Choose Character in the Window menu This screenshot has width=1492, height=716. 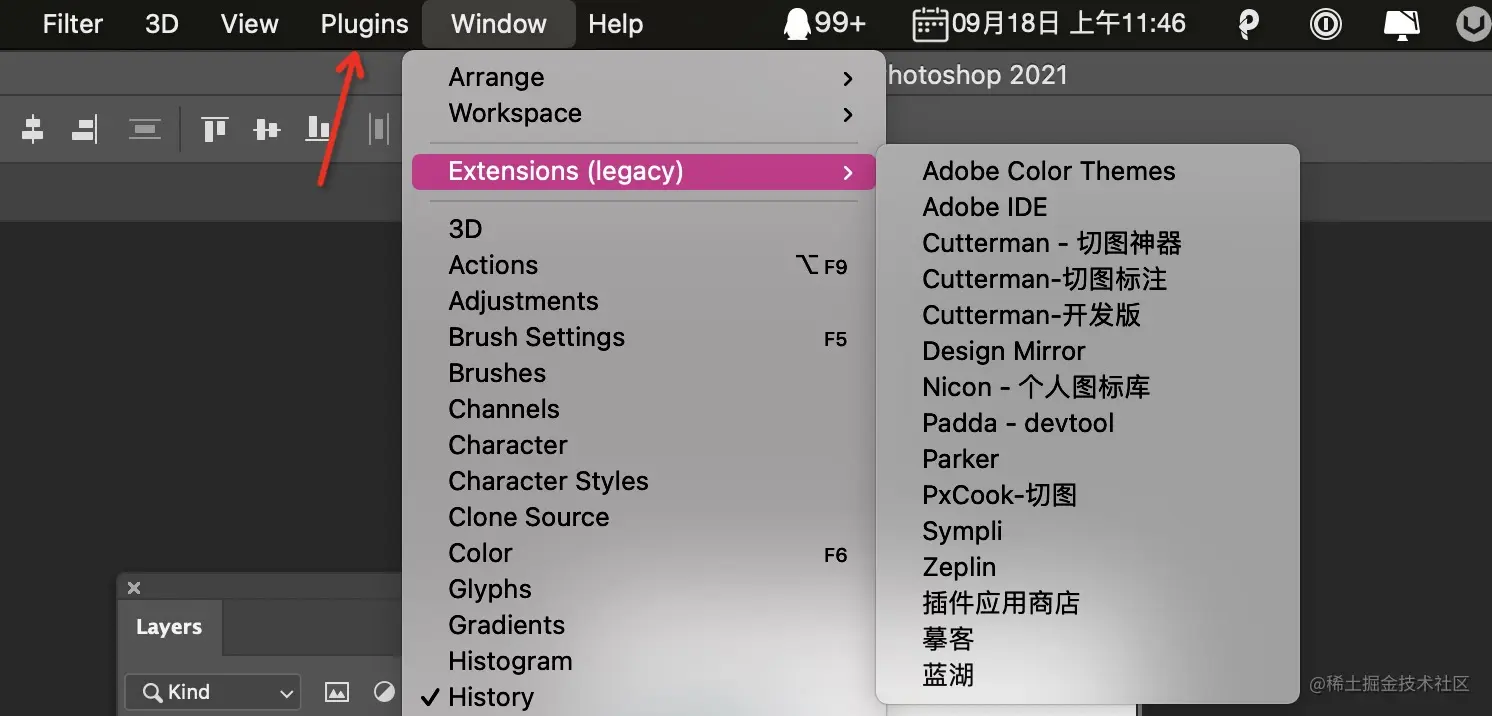point(644,445)
